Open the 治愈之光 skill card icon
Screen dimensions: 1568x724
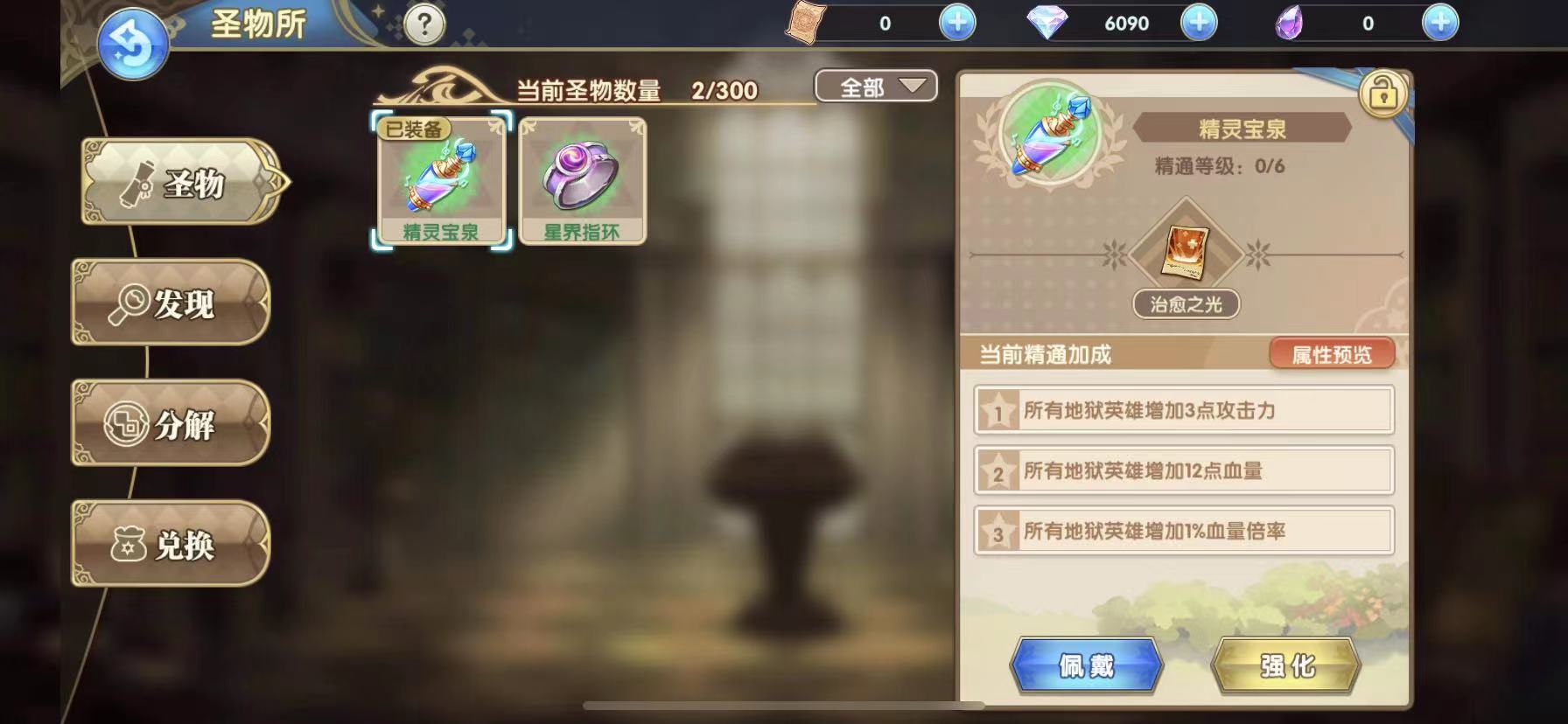[1186, 252]
